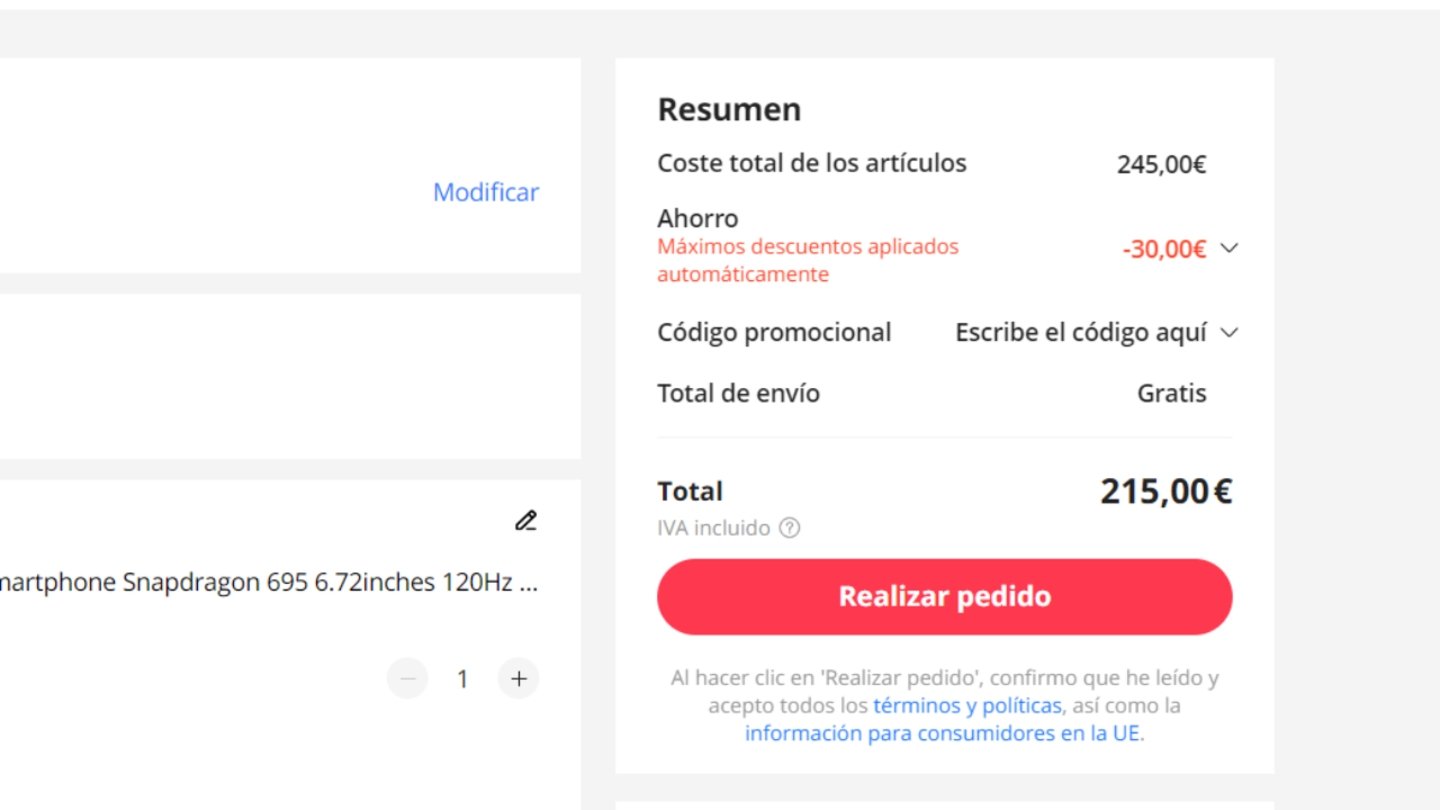
Task: Decrease quantity with the minus button
Action: click(x=407, y=679)
